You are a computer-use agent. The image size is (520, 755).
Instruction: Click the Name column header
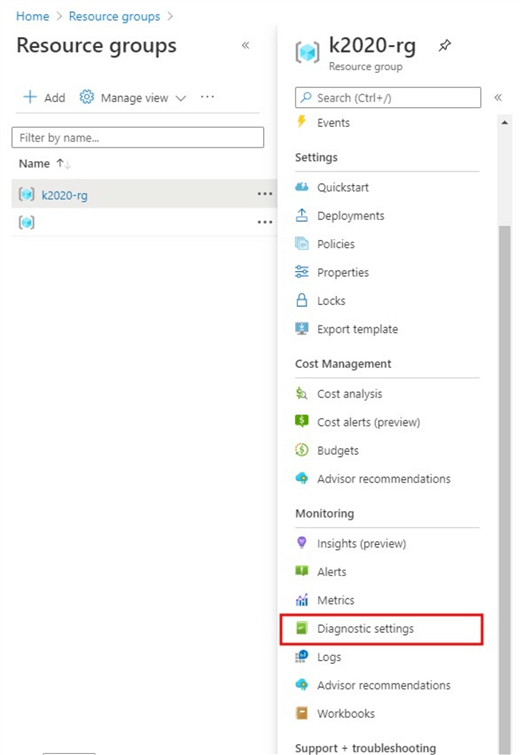pyautogui.click(x=34, y=164)
